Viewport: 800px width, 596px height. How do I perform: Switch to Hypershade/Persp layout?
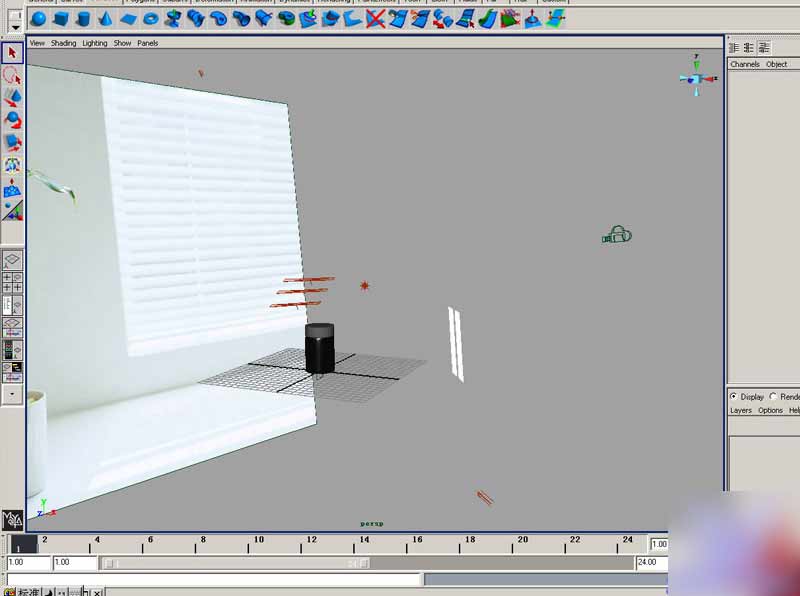[x=12, y=350]
